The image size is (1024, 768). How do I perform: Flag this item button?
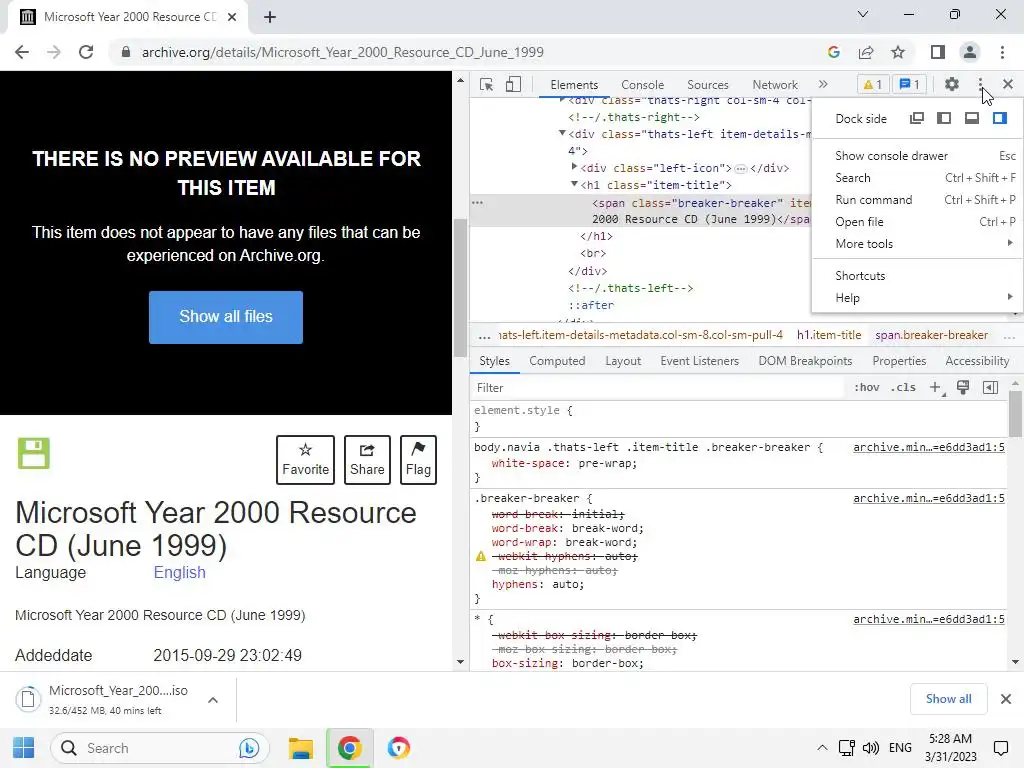[x=418, y=460]
